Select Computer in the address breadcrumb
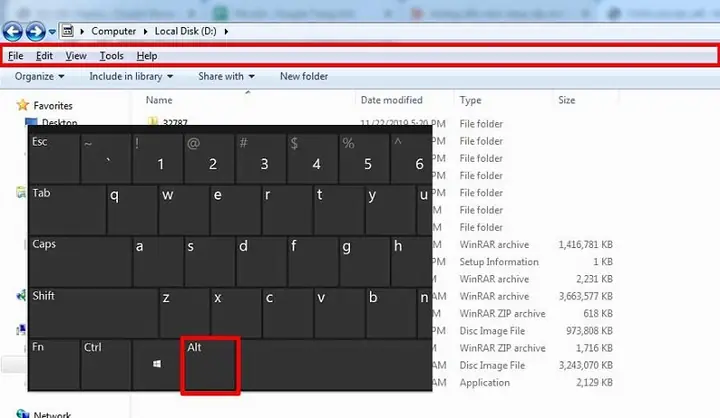 pos(113,31)
